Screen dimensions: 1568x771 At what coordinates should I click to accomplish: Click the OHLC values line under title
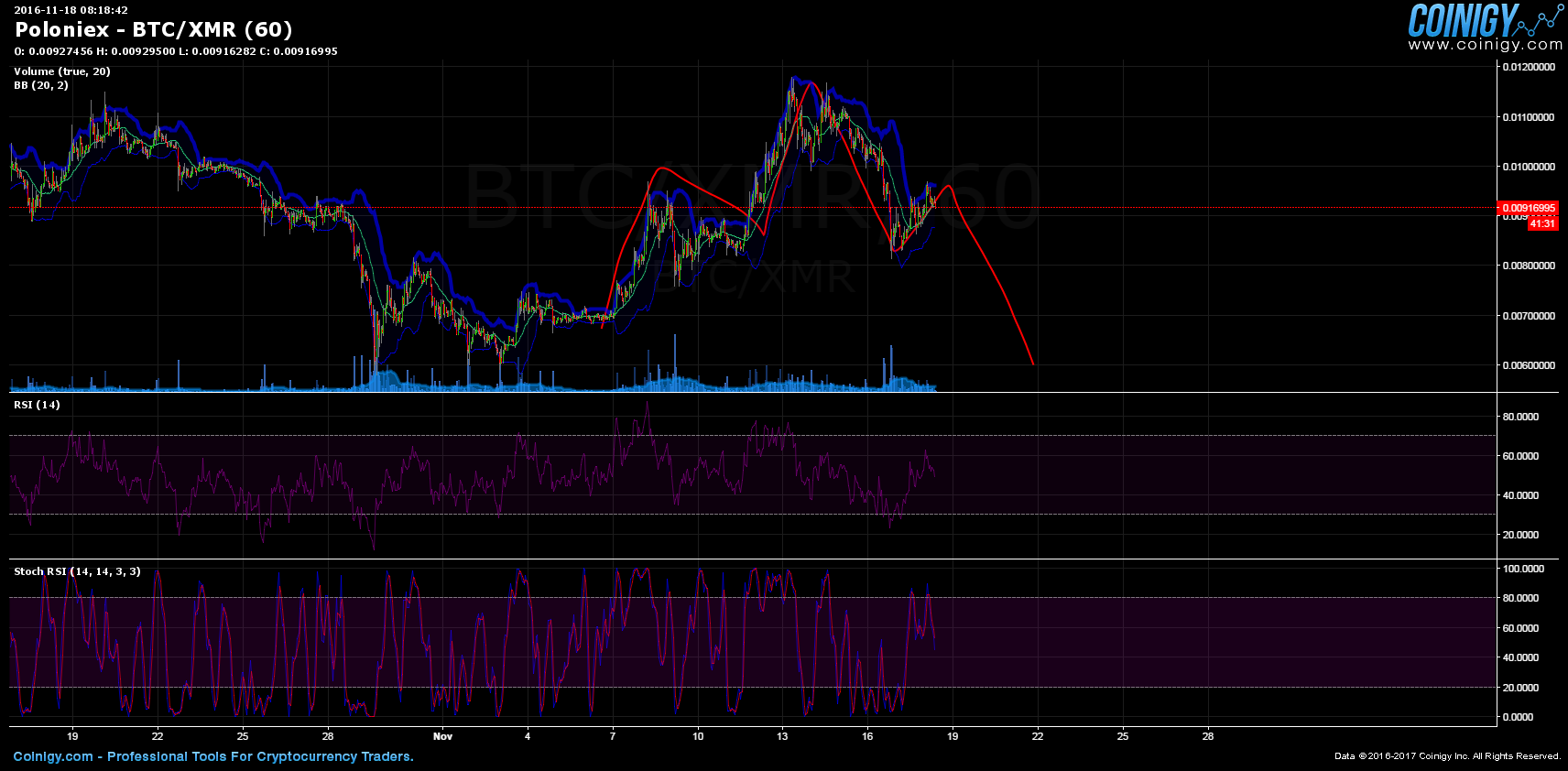(176, 51)
